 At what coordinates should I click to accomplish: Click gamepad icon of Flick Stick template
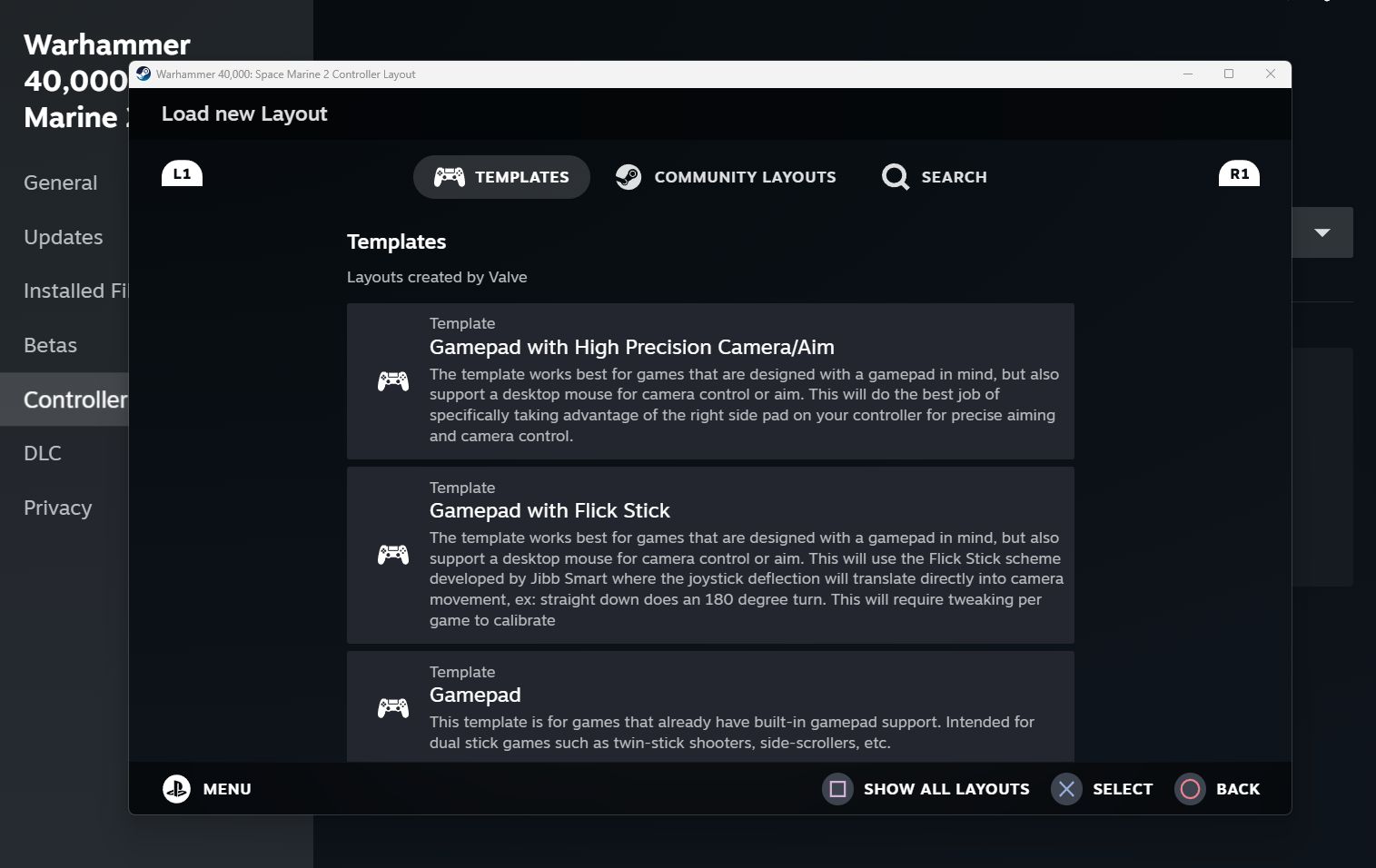tap(393, 555)
